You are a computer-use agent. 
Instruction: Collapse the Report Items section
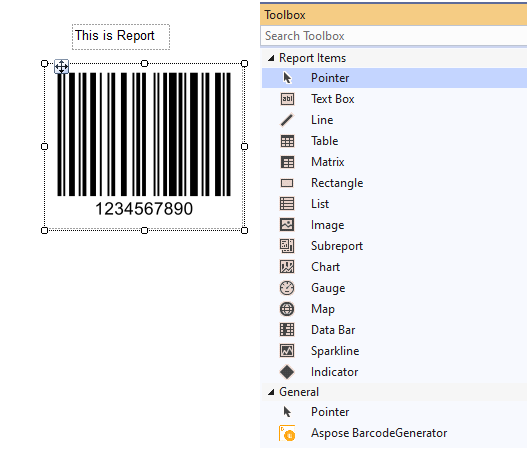271,58
